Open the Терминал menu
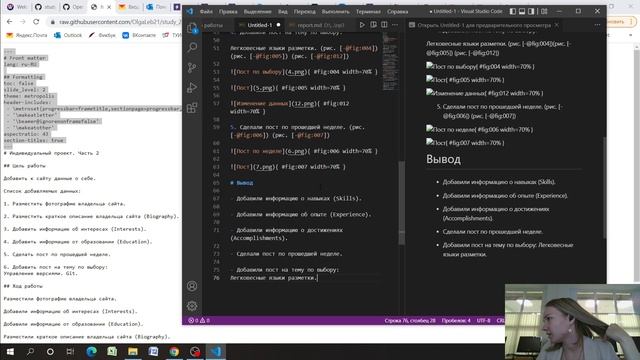Screen dimensions: 640x360 click(x=368, y=11)
